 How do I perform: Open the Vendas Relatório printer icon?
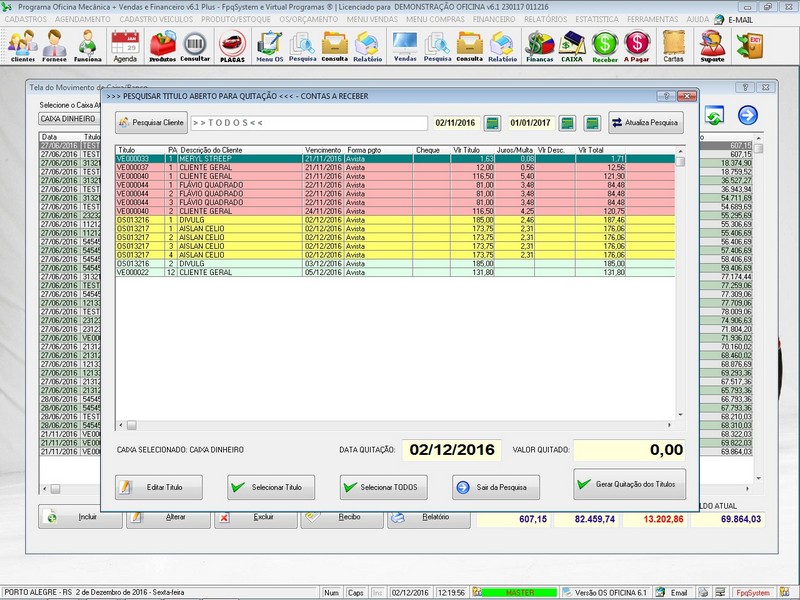(503, 45)
